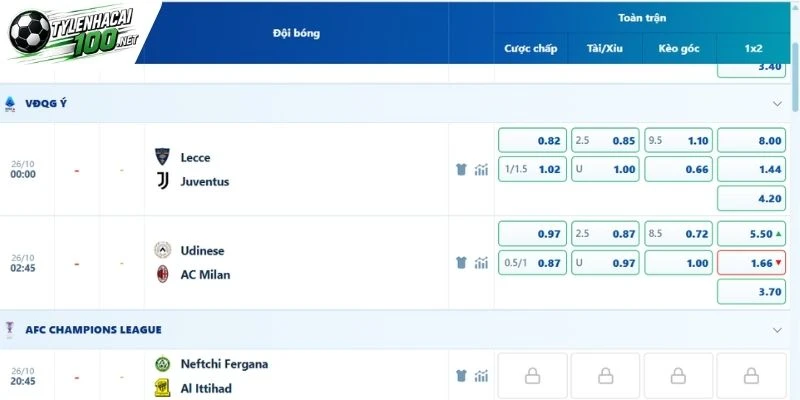Image resolution: width=800 pixels, height=400 pixels.
Task: Click the vertical page scrollbar
Action: 795,77
